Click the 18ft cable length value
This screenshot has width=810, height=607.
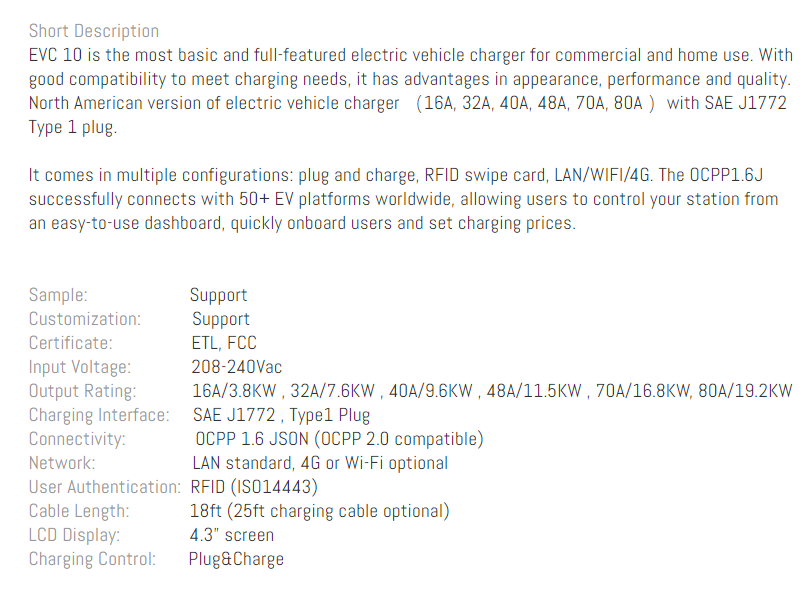pos(206,511)
